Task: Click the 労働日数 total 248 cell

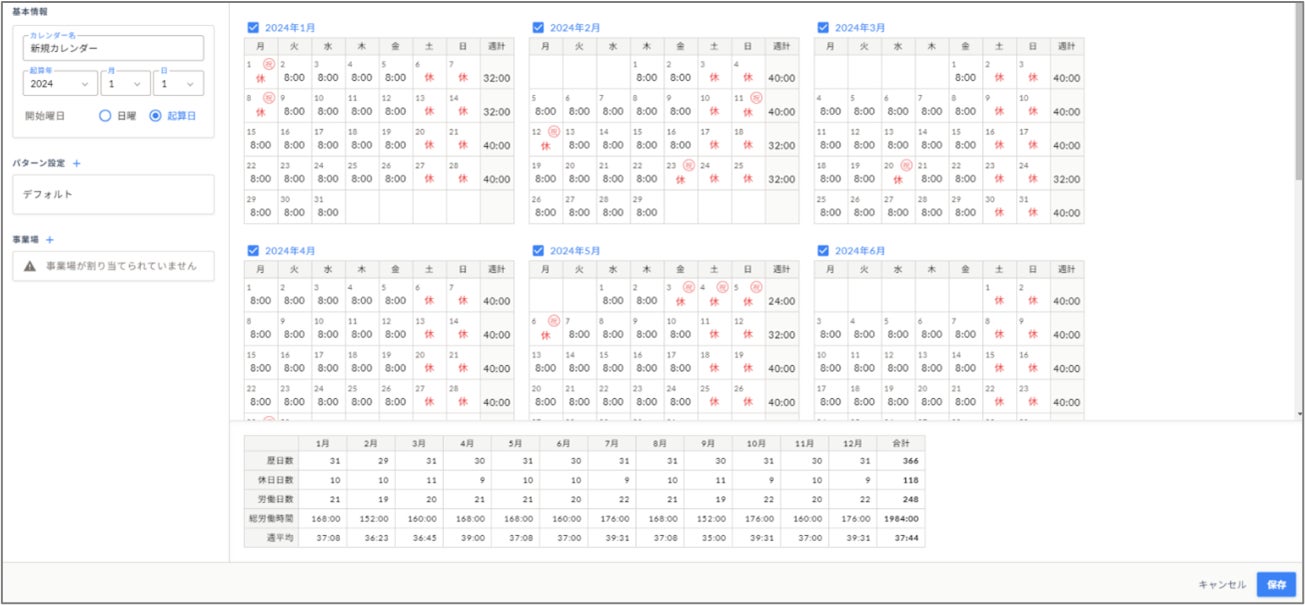Action: click(901, 499)
